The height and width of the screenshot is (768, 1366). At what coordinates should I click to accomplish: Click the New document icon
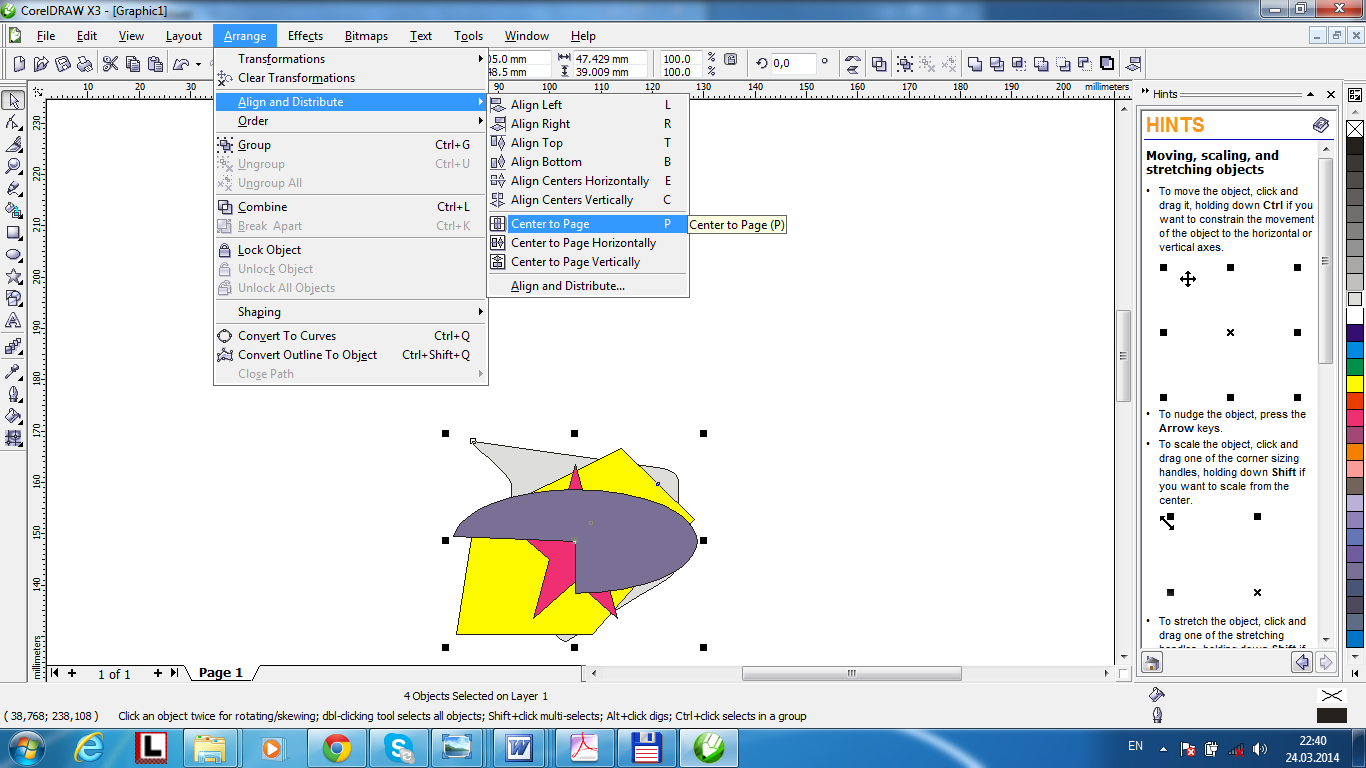click(18, 64)
